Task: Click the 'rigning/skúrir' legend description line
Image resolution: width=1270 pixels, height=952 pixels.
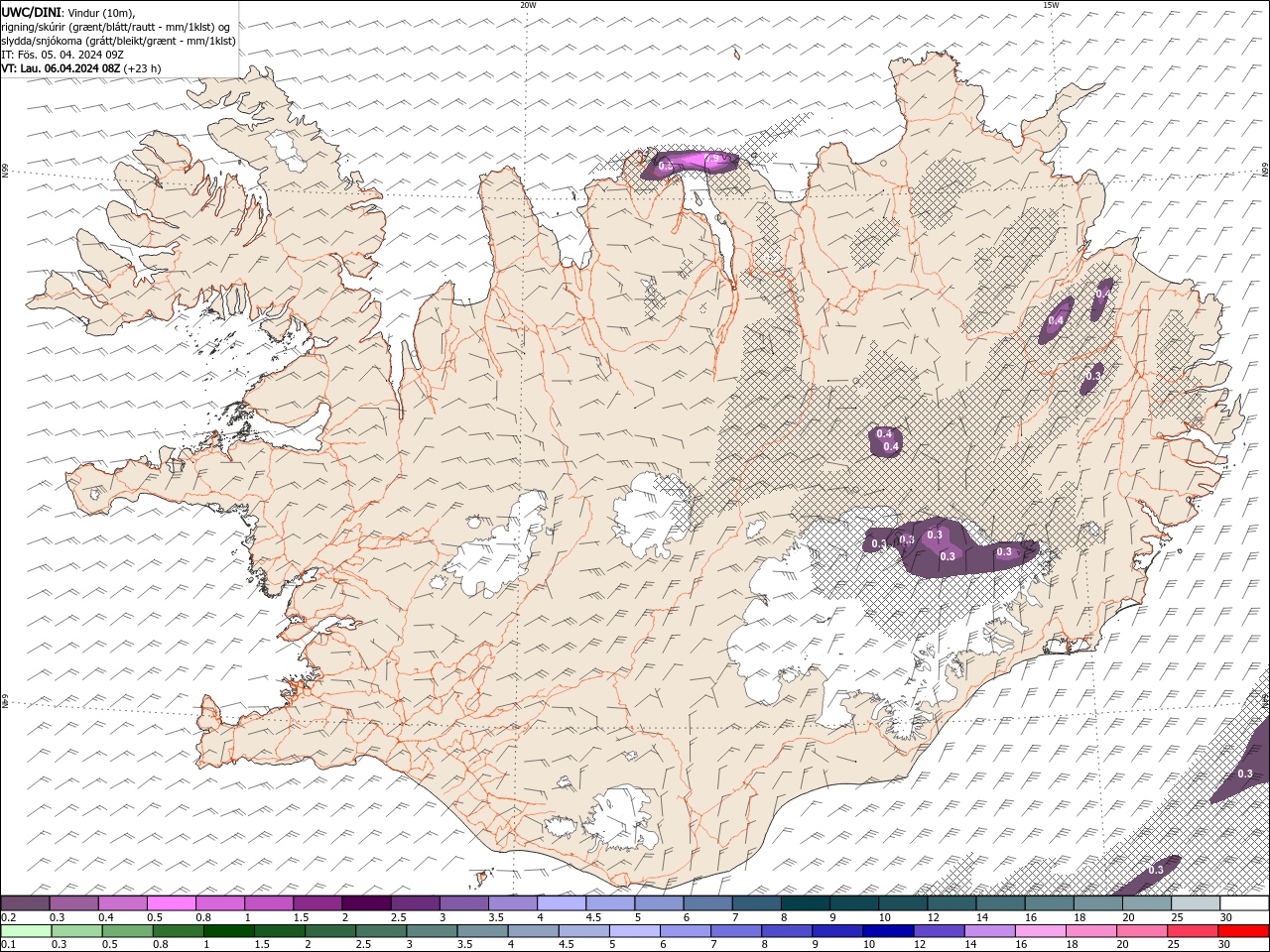Action: [x=117, y=27]
